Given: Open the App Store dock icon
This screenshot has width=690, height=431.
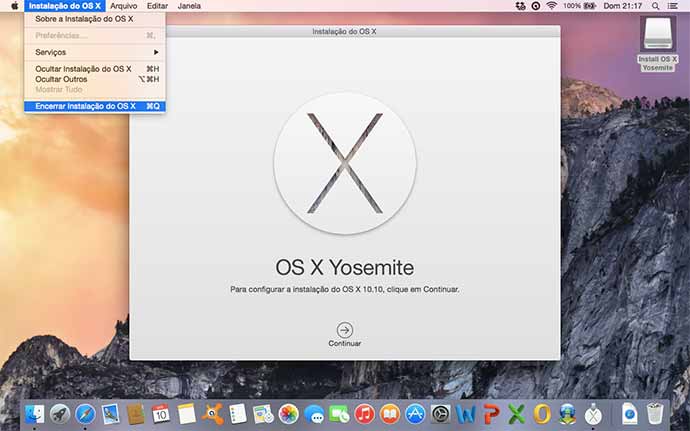Looking at the screenshot, I should (x=415, y=413).
